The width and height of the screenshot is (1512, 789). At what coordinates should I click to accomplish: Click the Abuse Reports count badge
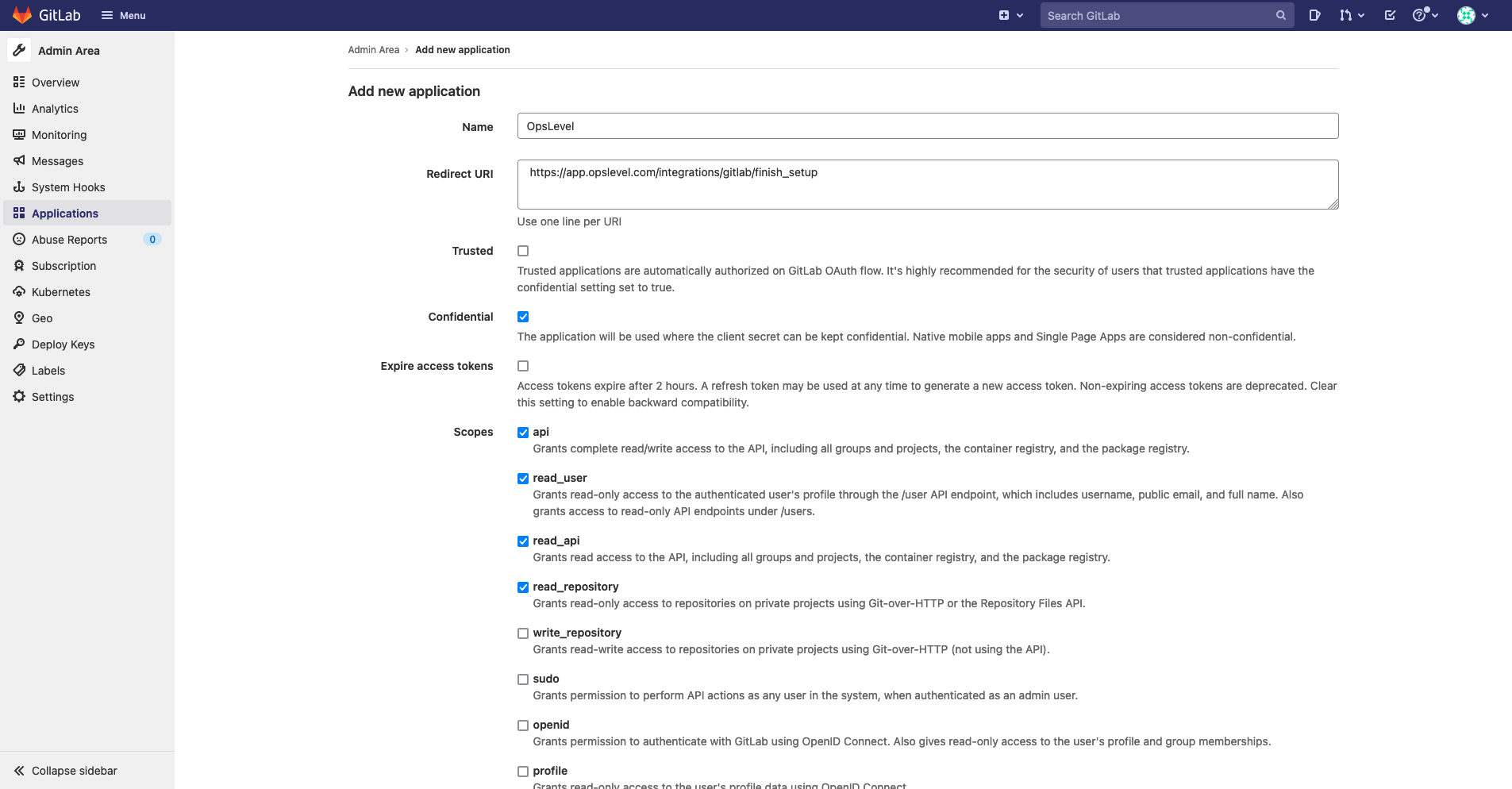coord(152,239)
